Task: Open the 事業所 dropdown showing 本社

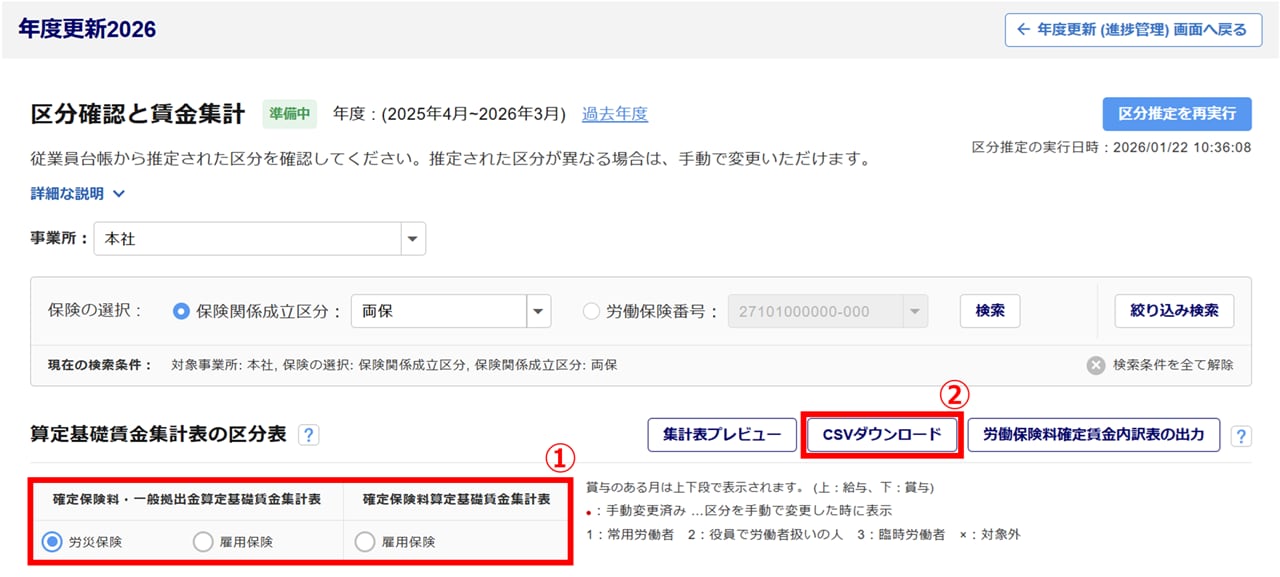Action: pos(412,240)
